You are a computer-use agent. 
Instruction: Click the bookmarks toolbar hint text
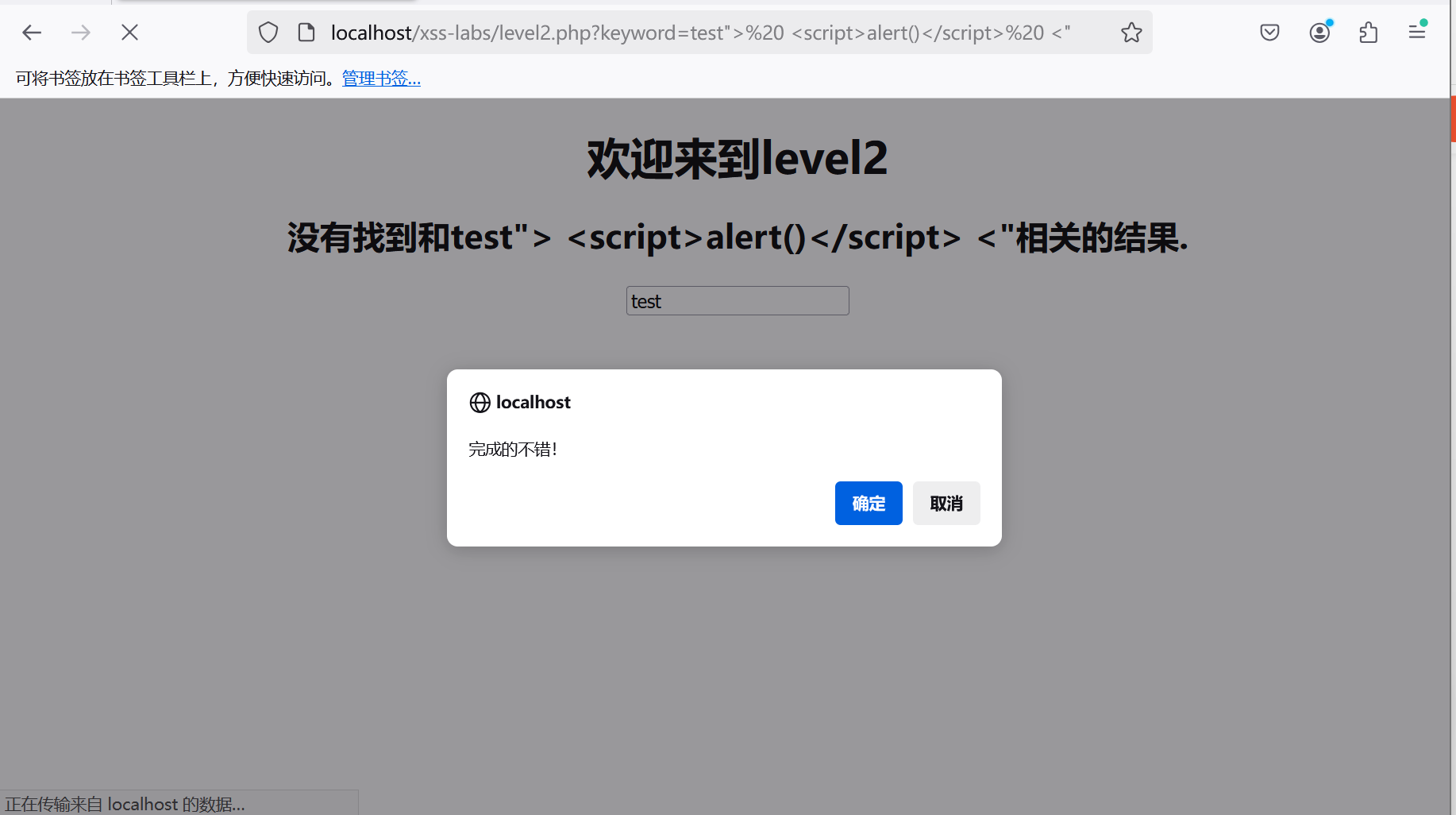click(x=176, y=78)
